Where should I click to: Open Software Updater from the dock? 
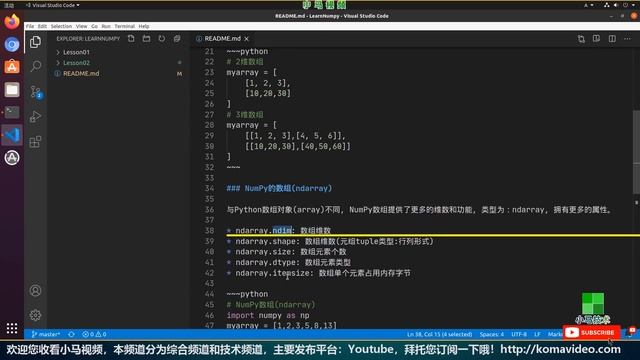tap(12, 158)
